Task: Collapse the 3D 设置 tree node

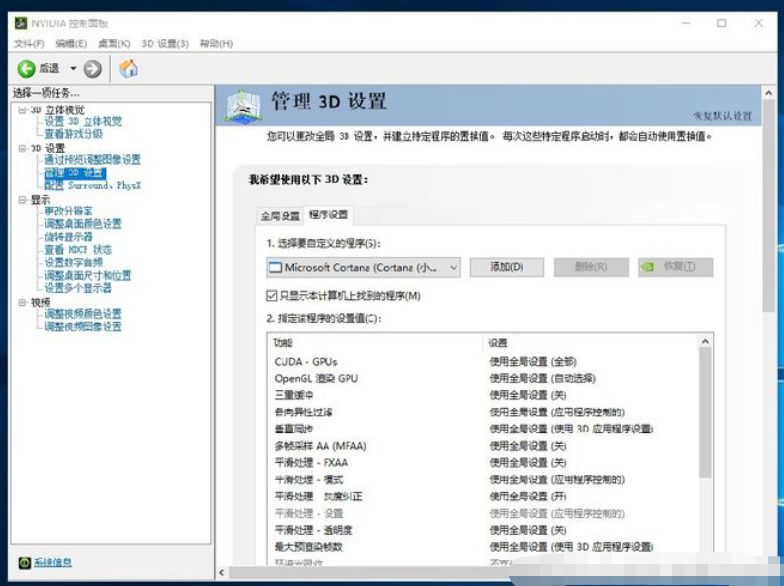Action: pos(21,148)
